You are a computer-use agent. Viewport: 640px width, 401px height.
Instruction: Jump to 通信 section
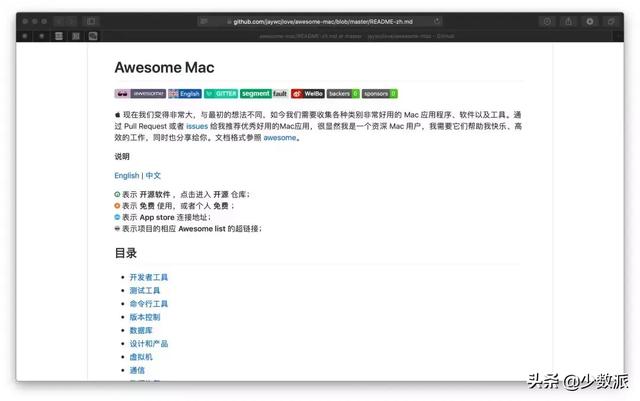coord(137,370)
